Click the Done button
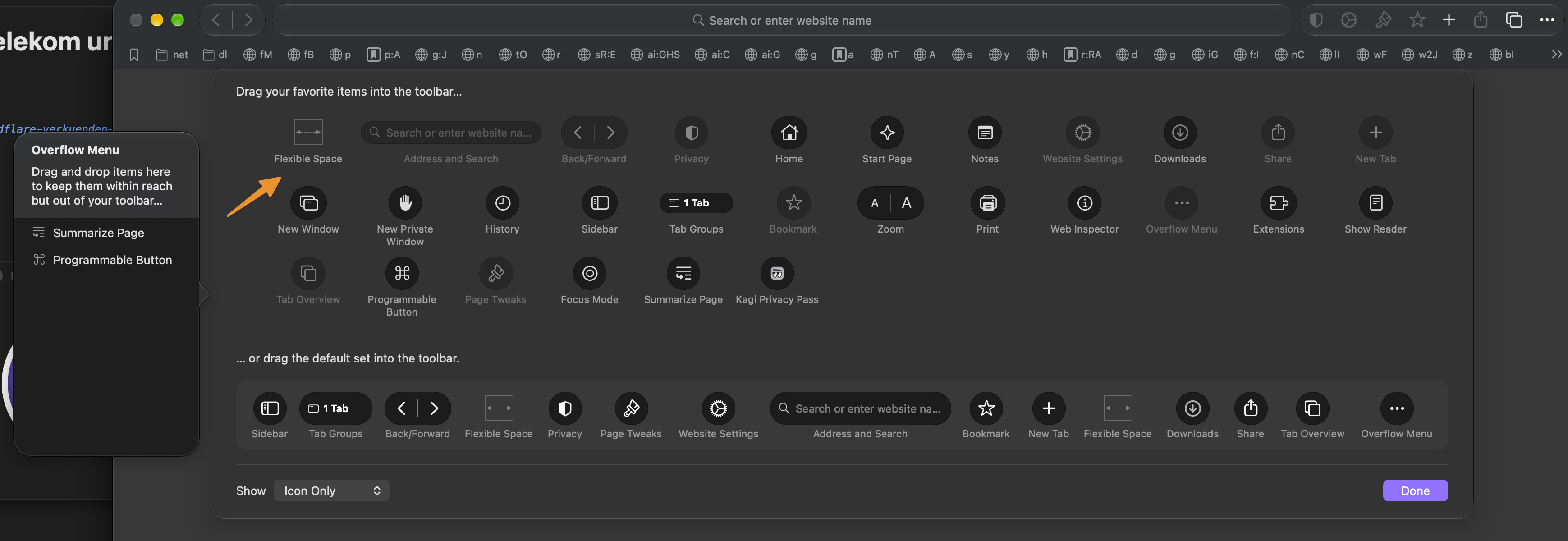Screen dimensions: 1568x541 click(1415, 491)
